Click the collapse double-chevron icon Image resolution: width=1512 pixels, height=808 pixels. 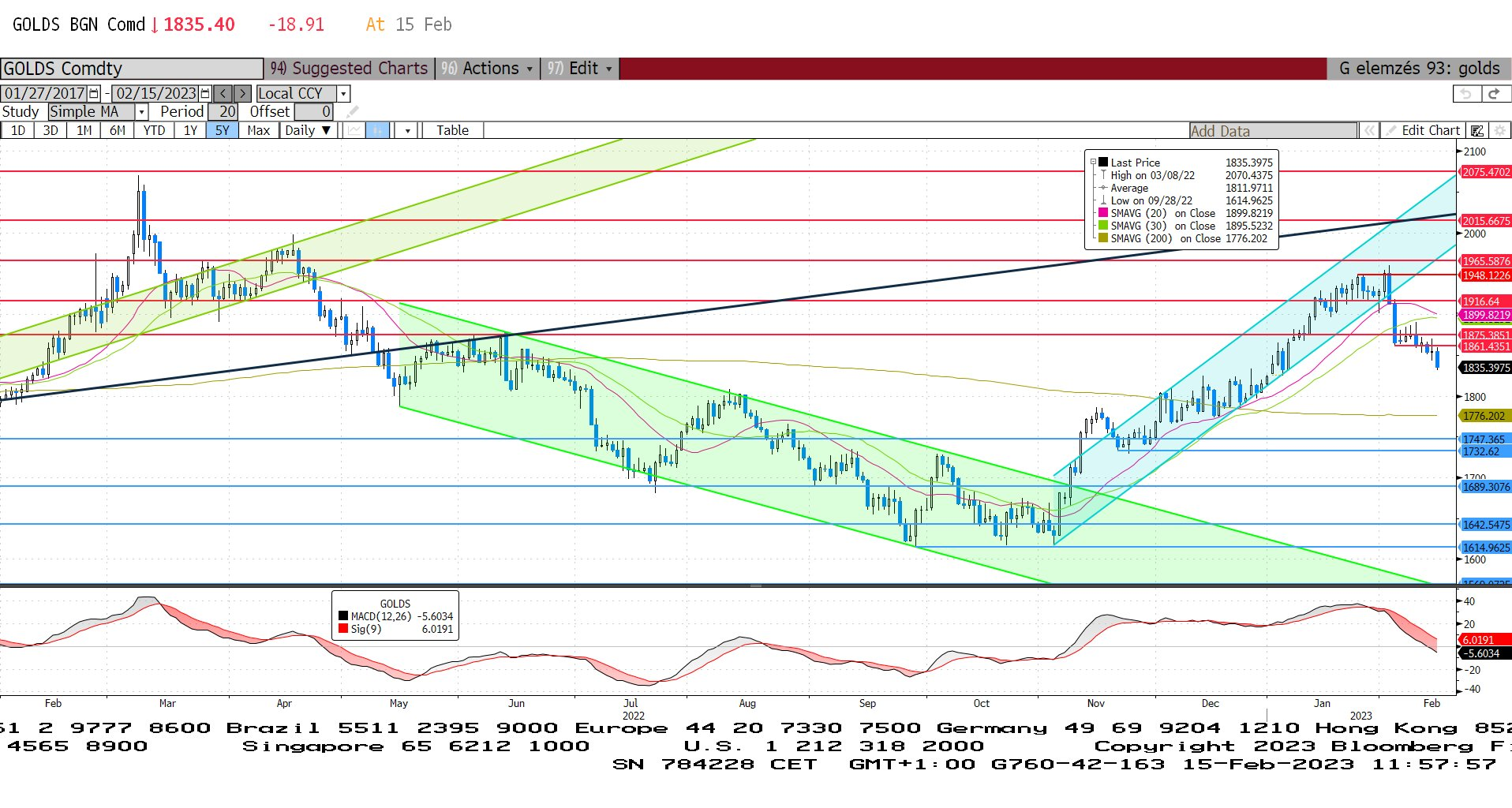pyautogui.click(x=1369, y=130)
